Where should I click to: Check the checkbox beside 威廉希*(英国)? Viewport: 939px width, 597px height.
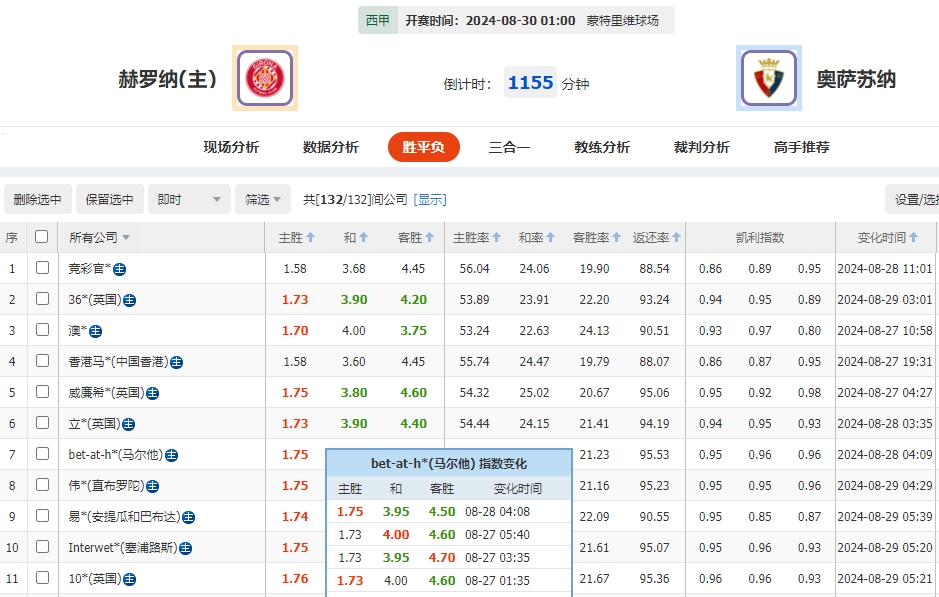40,392
